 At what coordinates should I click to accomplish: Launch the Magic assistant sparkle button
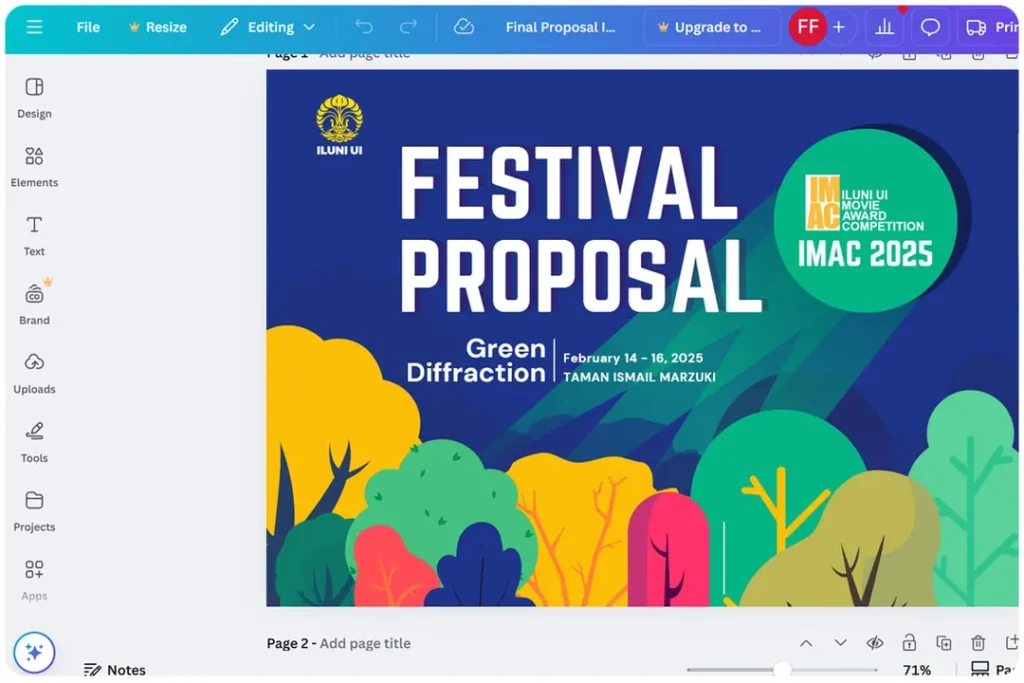(x=34, y=652)
